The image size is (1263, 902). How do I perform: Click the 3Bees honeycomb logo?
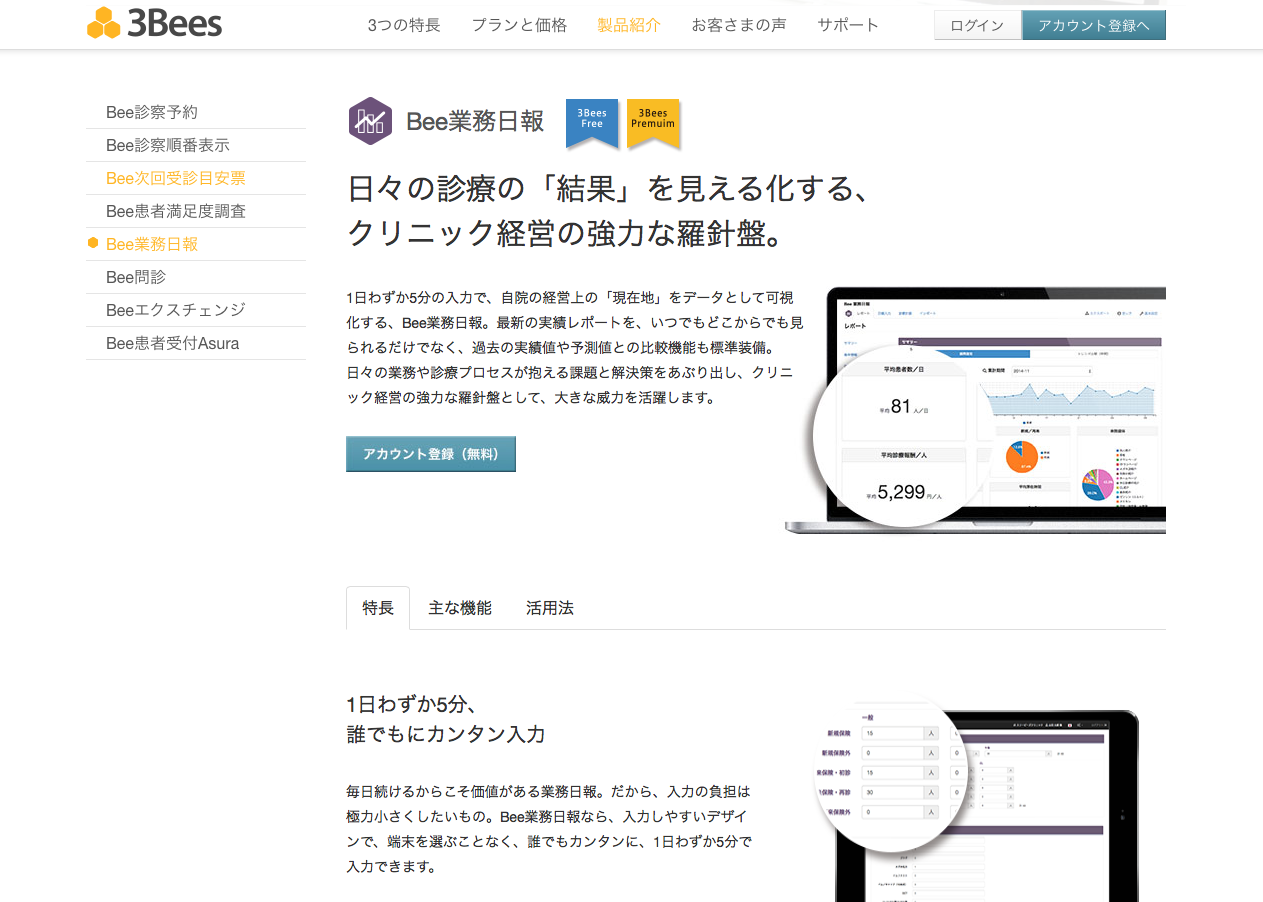pyautogui.click(x=154, y=23)
